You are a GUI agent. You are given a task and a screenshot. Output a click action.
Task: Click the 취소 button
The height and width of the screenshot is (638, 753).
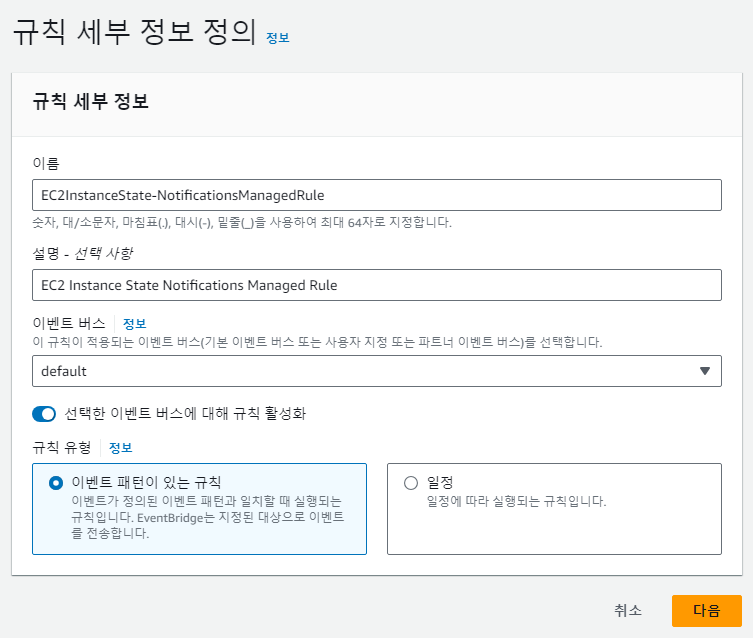[628, 611]
